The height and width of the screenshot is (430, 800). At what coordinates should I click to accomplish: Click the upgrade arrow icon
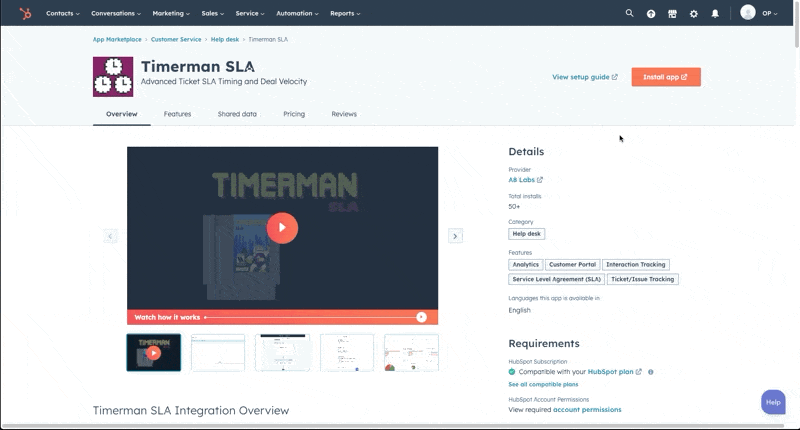pyautogui.click(x=651, y=14)
